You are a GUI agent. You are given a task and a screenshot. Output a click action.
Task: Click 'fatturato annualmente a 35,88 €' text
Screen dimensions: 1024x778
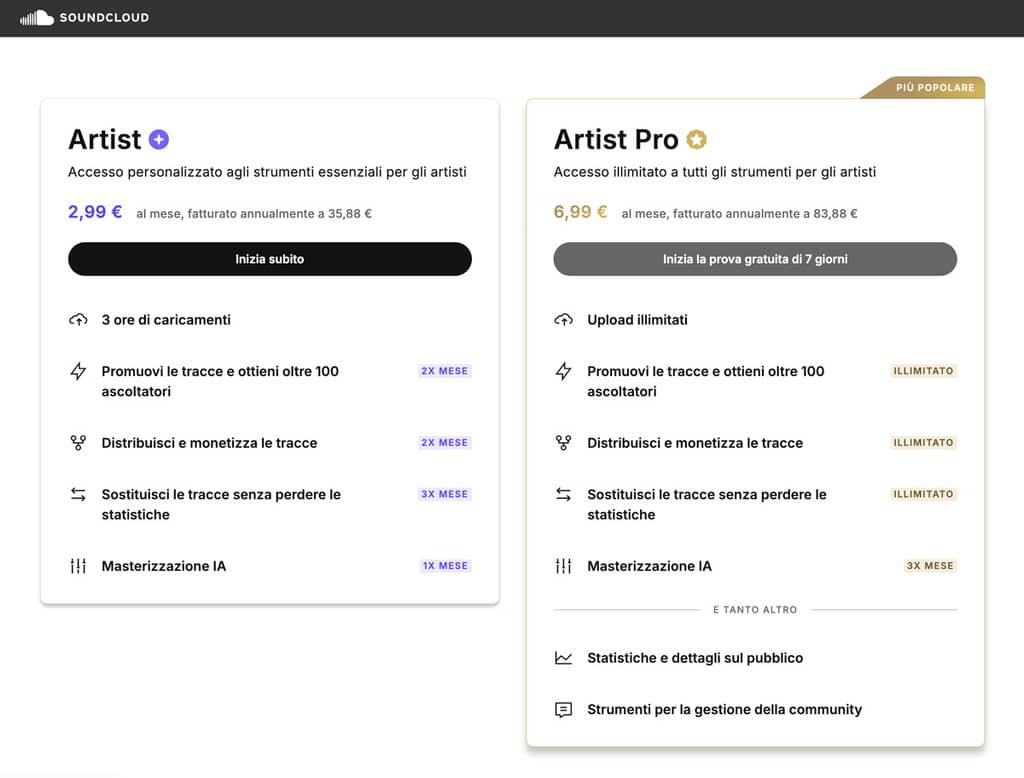[280, 214]
